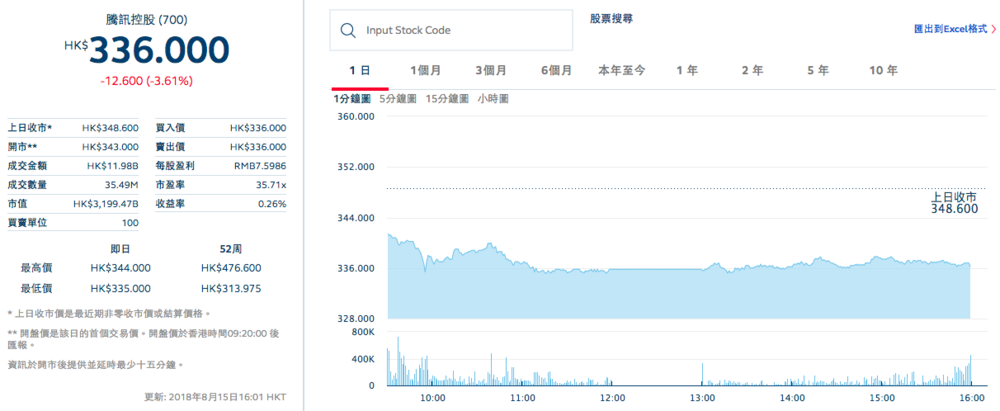
Task: Click the 13:00 time axis label
Action: [x=702, y=398]
